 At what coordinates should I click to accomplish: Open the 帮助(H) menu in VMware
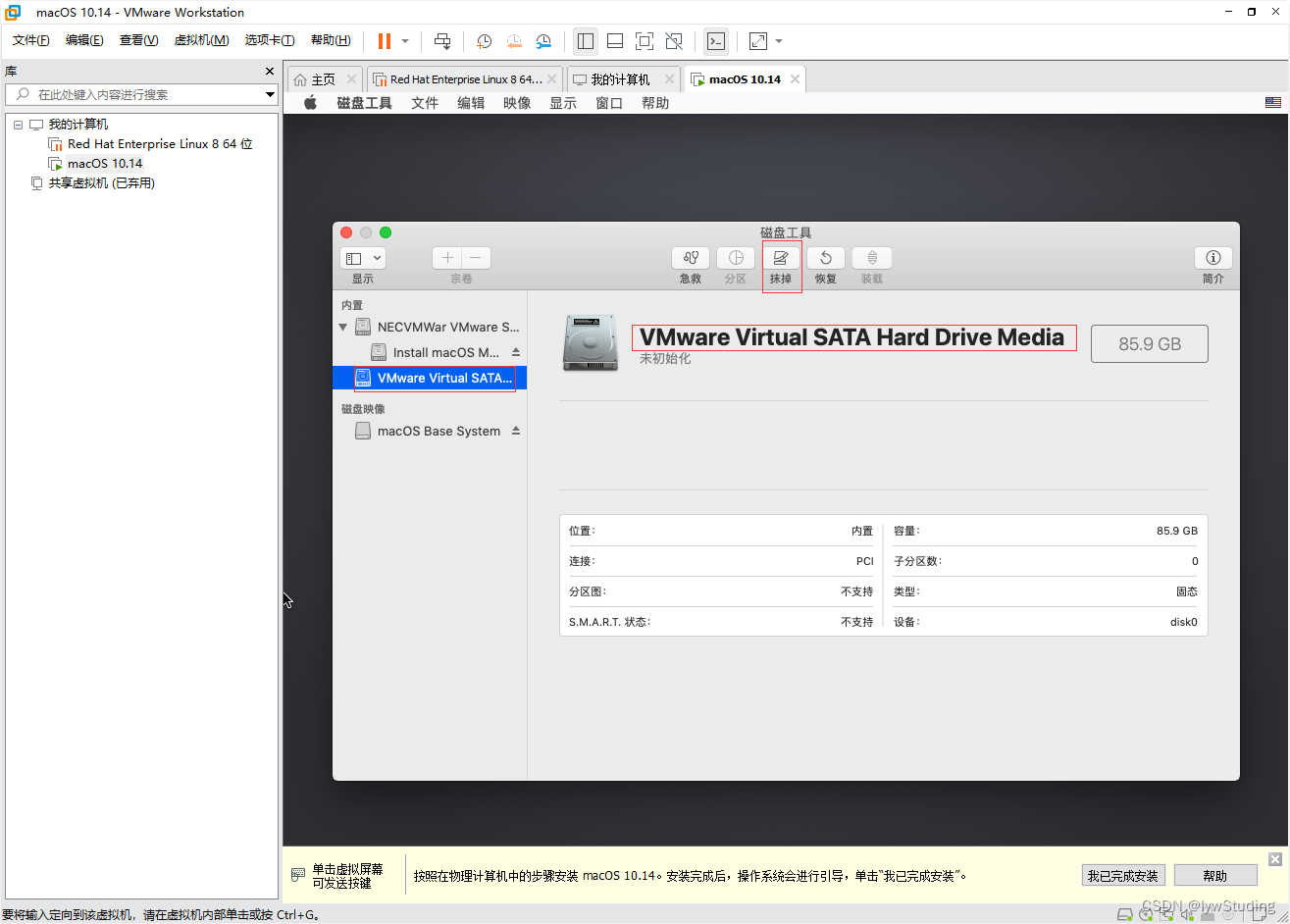pyautogui.click(x=331, y=40)
